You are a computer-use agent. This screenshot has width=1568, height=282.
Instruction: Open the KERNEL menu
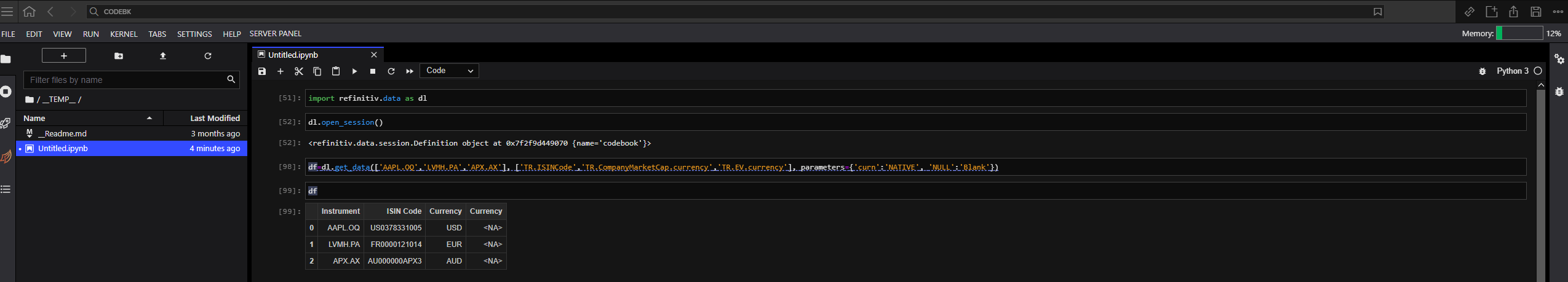pyautogui.click(x=124, y=34)
